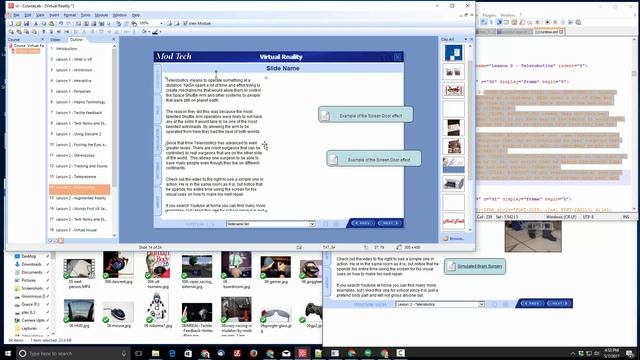This screenshot has width=640, height=360.
Task: Click the Windows Start button
Action: tap(8, 353)
